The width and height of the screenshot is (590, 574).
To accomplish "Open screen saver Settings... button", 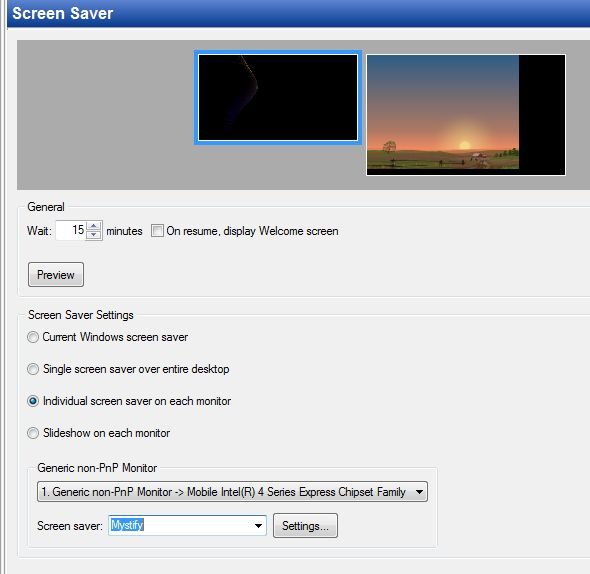I will (305, 525).
